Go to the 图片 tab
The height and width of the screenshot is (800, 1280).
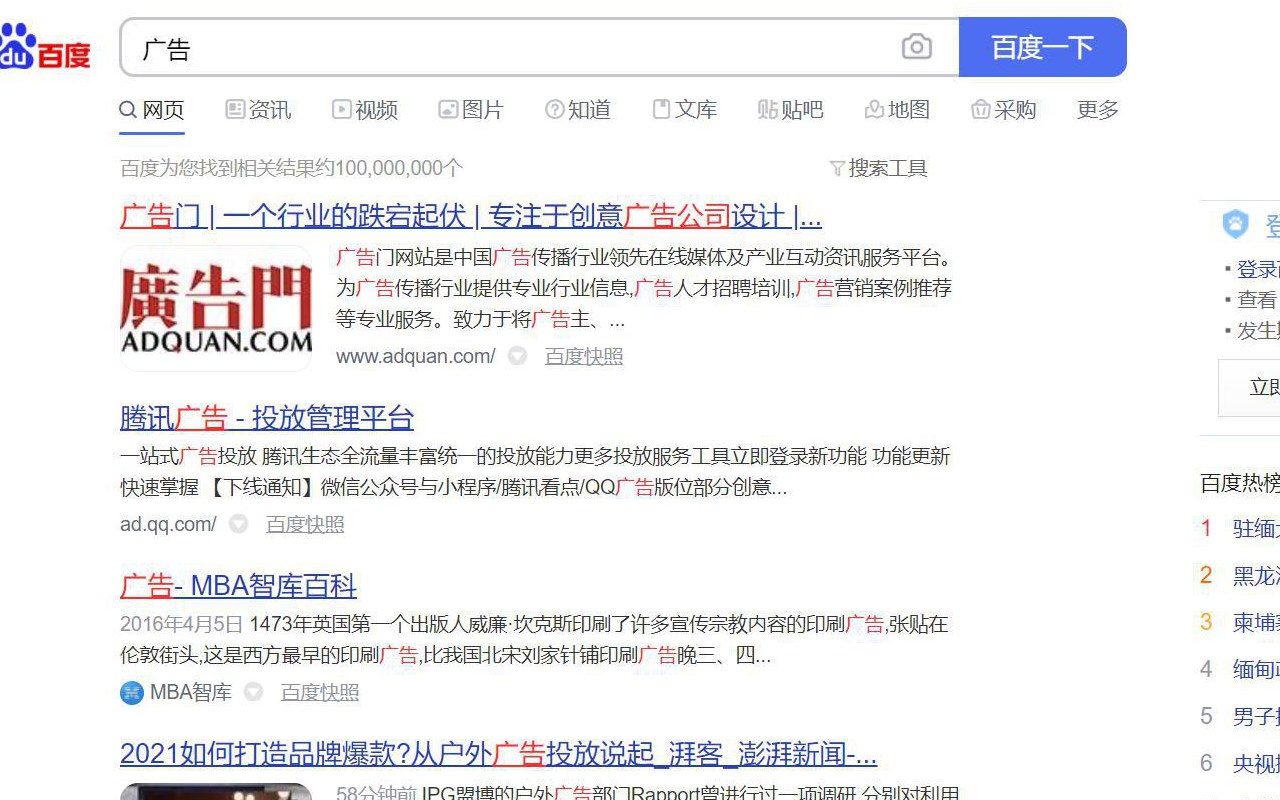point(471,110)
